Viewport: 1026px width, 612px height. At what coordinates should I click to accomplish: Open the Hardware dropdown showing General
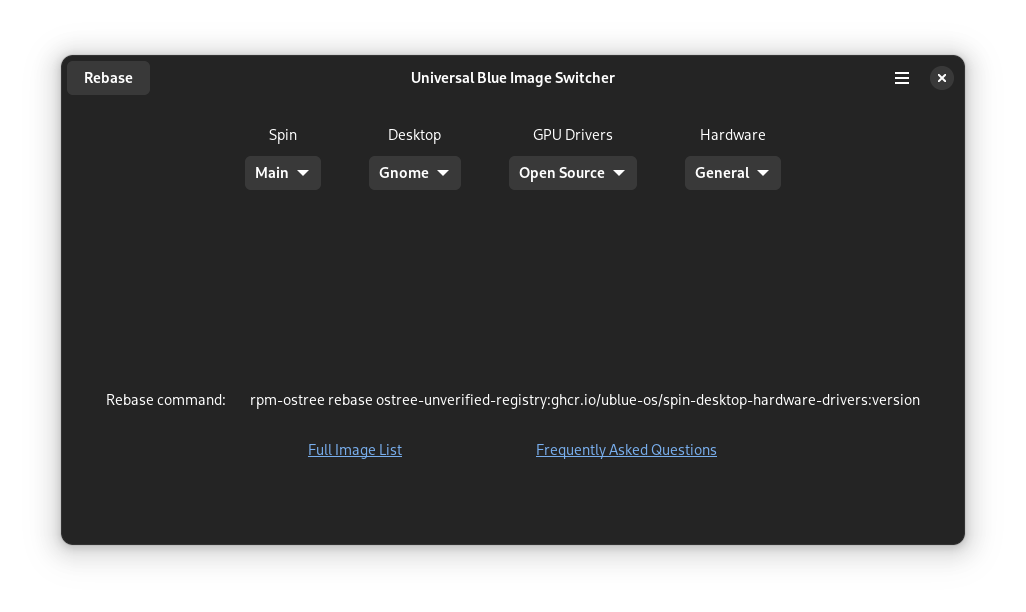point(733,173)
